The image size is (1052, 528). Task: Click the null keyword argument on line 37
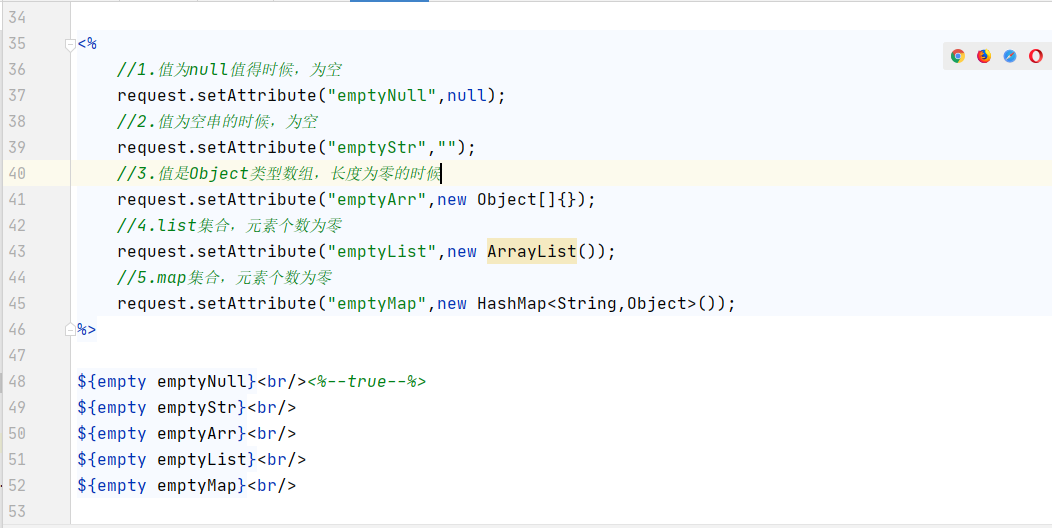[467, 95]
